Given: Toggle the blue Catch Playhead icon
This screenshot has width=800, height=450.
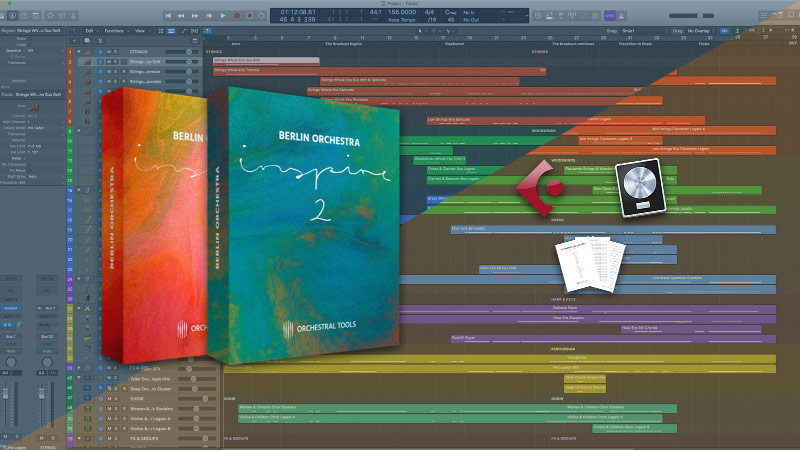Looking at the screenshot, I should [208, 31].
